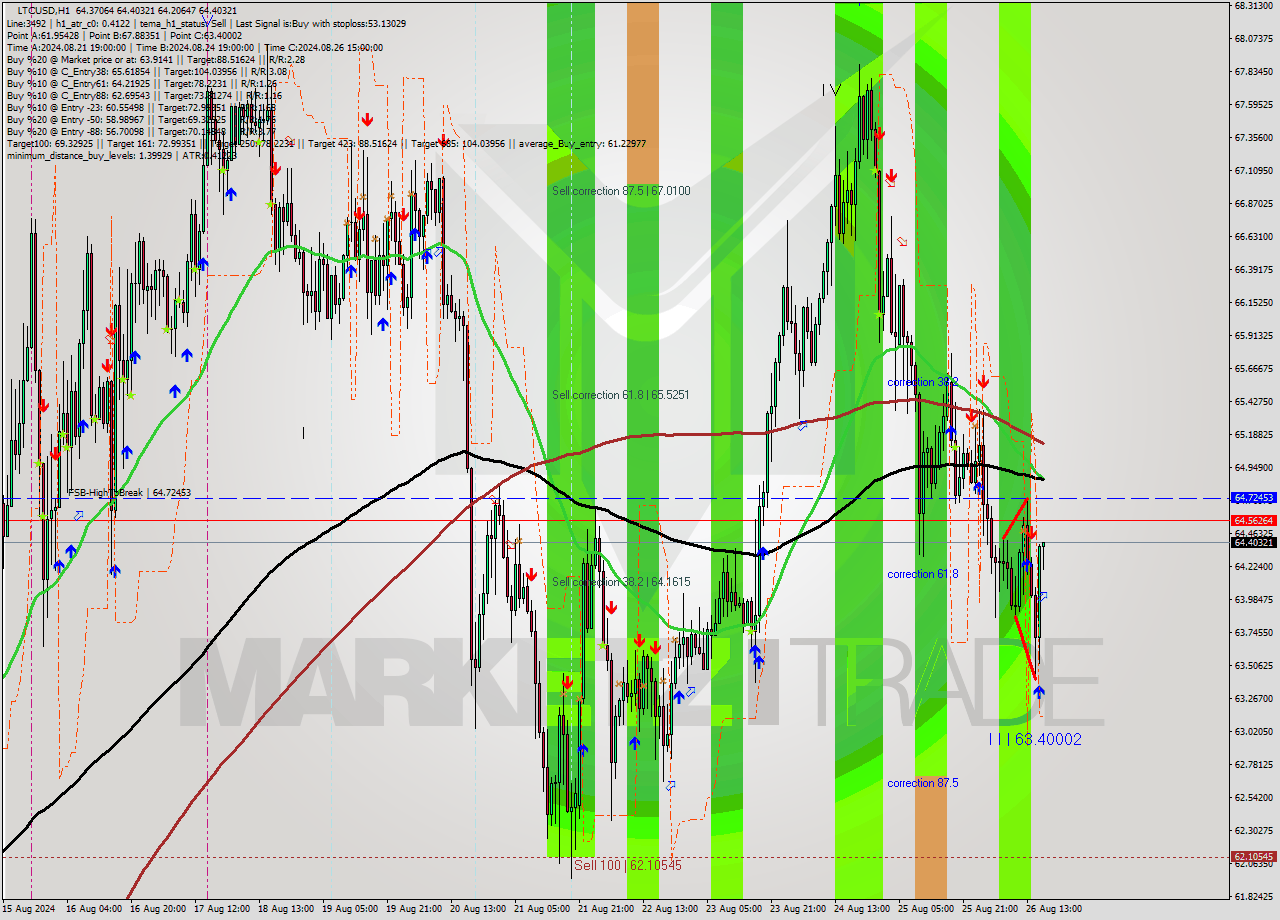Click the 66.63100 price axis value
1280x920 pixels.
tap(1254, 236)
